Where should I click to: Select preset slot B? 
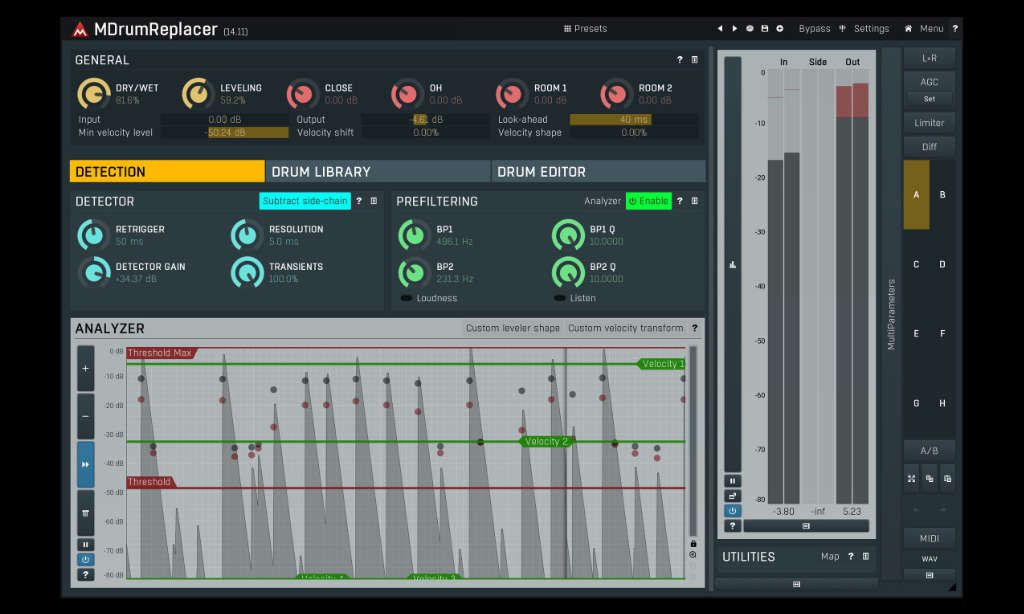942,195
